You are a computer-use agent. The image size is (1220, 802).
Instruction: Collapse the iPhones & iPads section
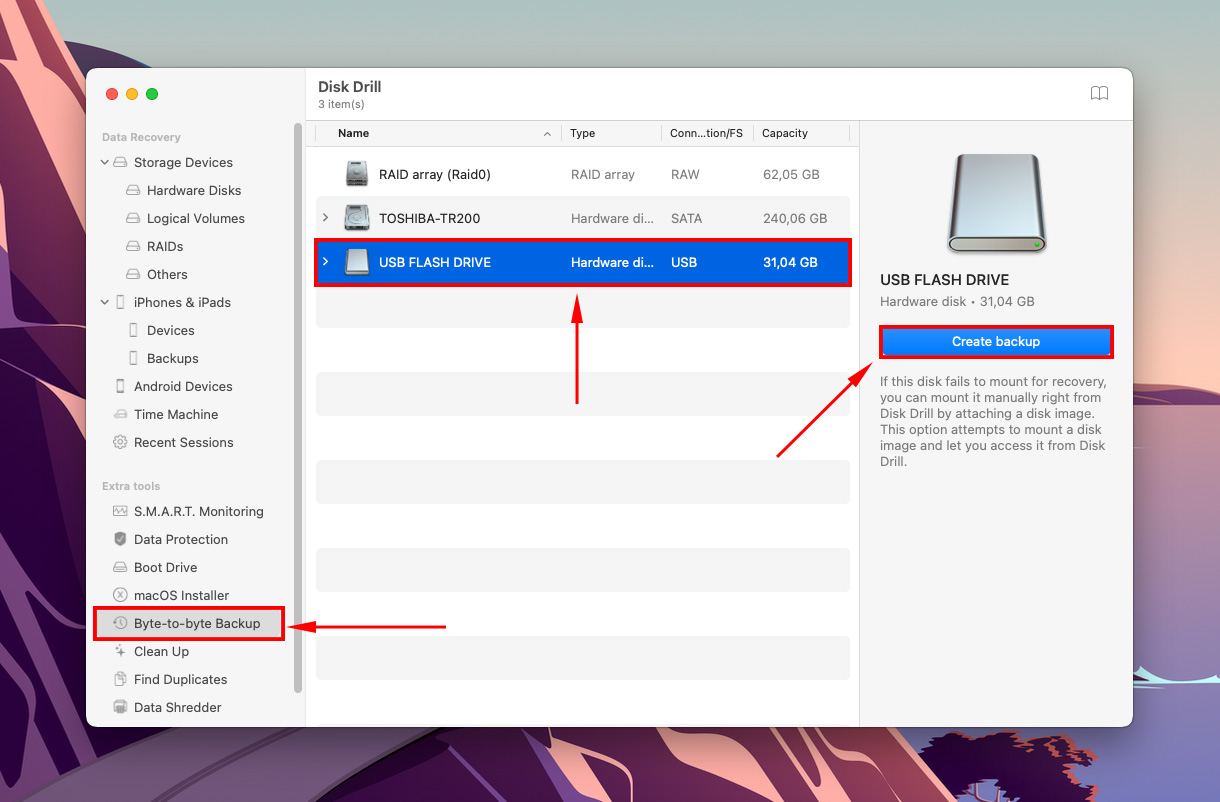tap(105, 302)
